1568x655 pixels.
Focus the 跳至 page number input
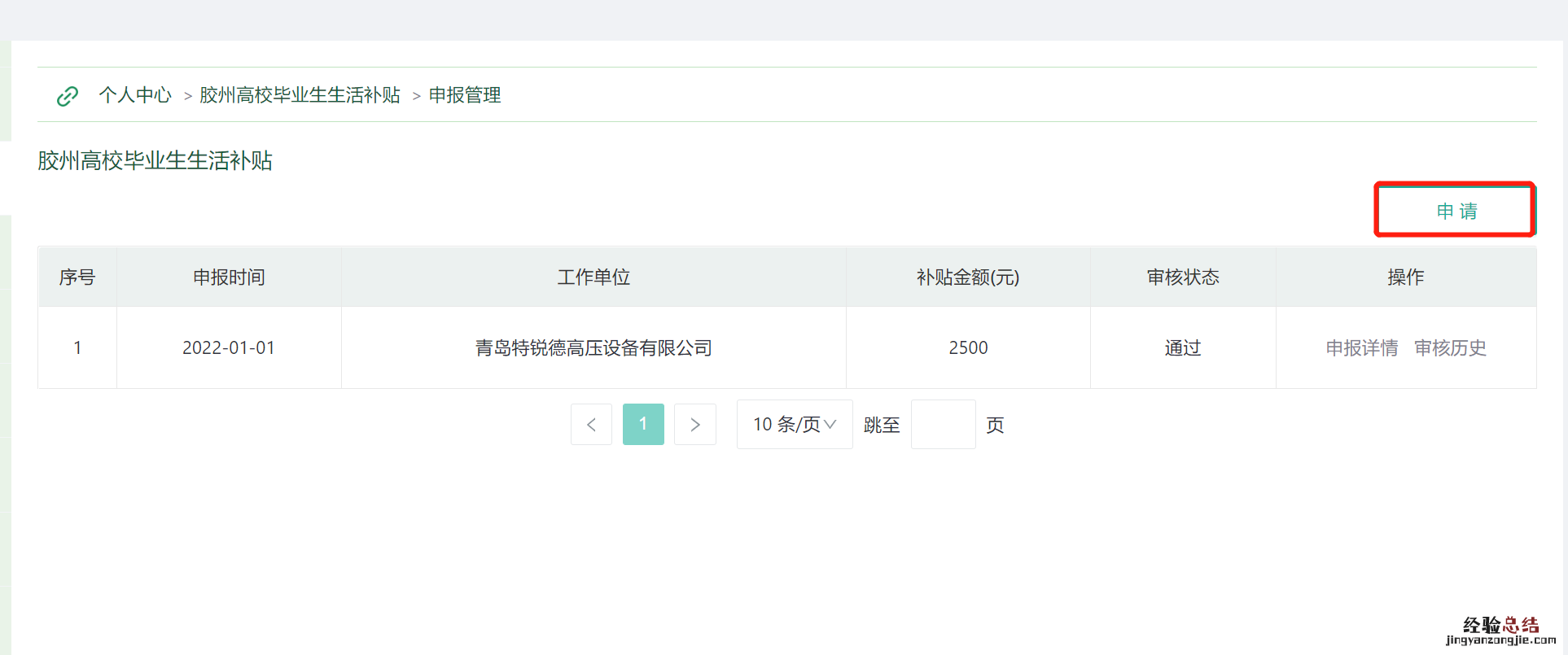pos(943,425)
